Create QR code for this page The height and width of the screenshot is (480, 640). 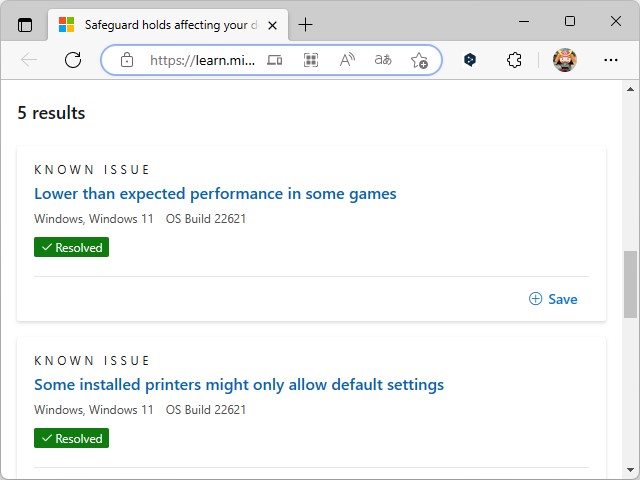point(311,60)
